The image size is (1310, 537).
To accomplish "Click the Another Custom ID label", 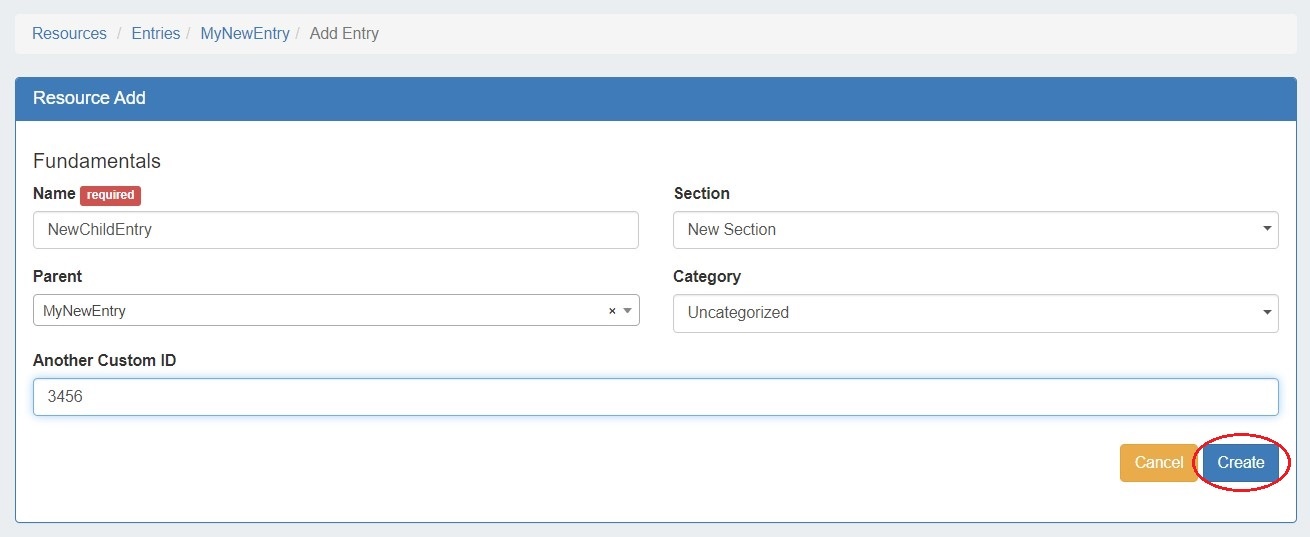I will (x=104, y=360).
